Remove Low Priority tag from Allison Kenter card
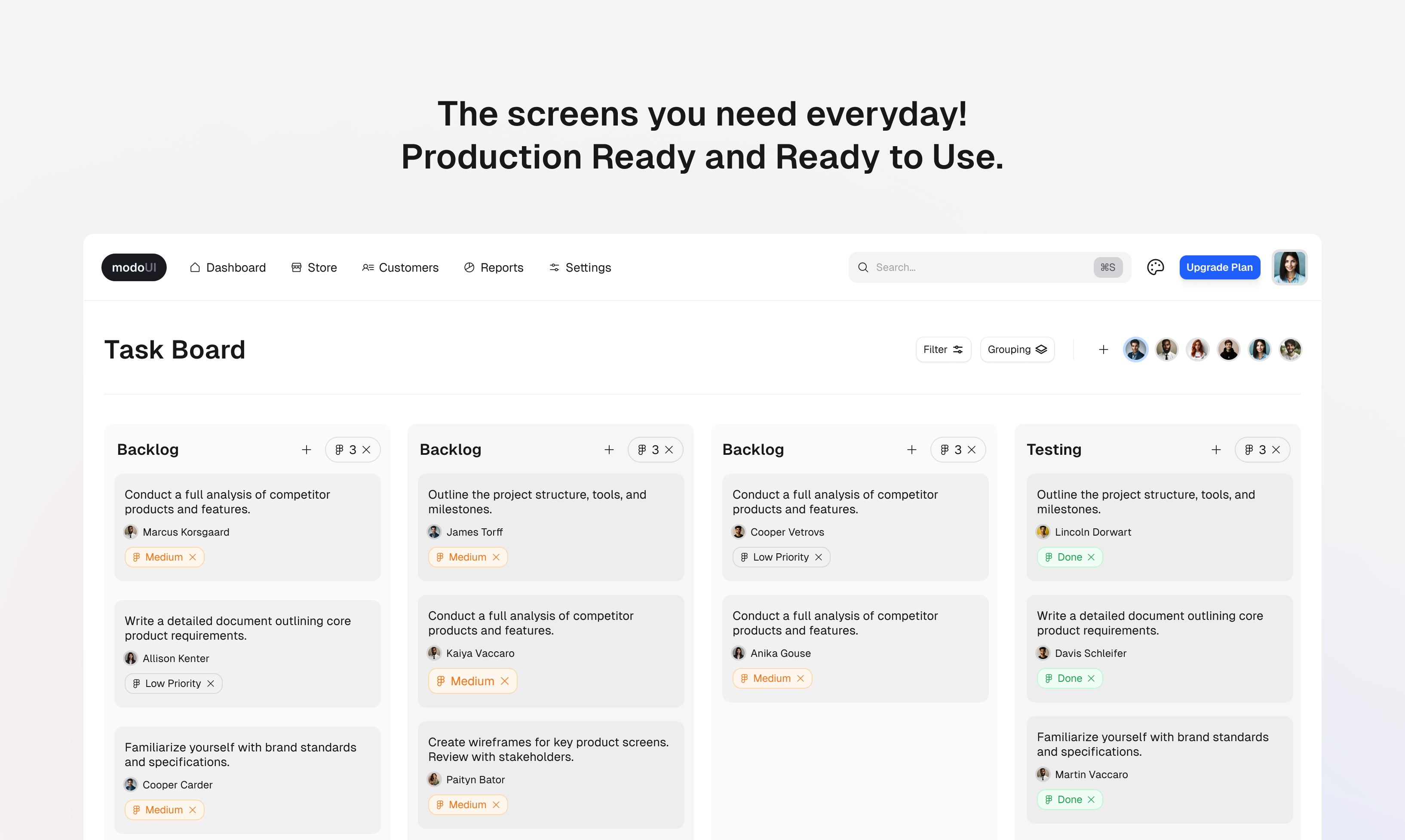1405x840 pixels. (x=211, y=683)
